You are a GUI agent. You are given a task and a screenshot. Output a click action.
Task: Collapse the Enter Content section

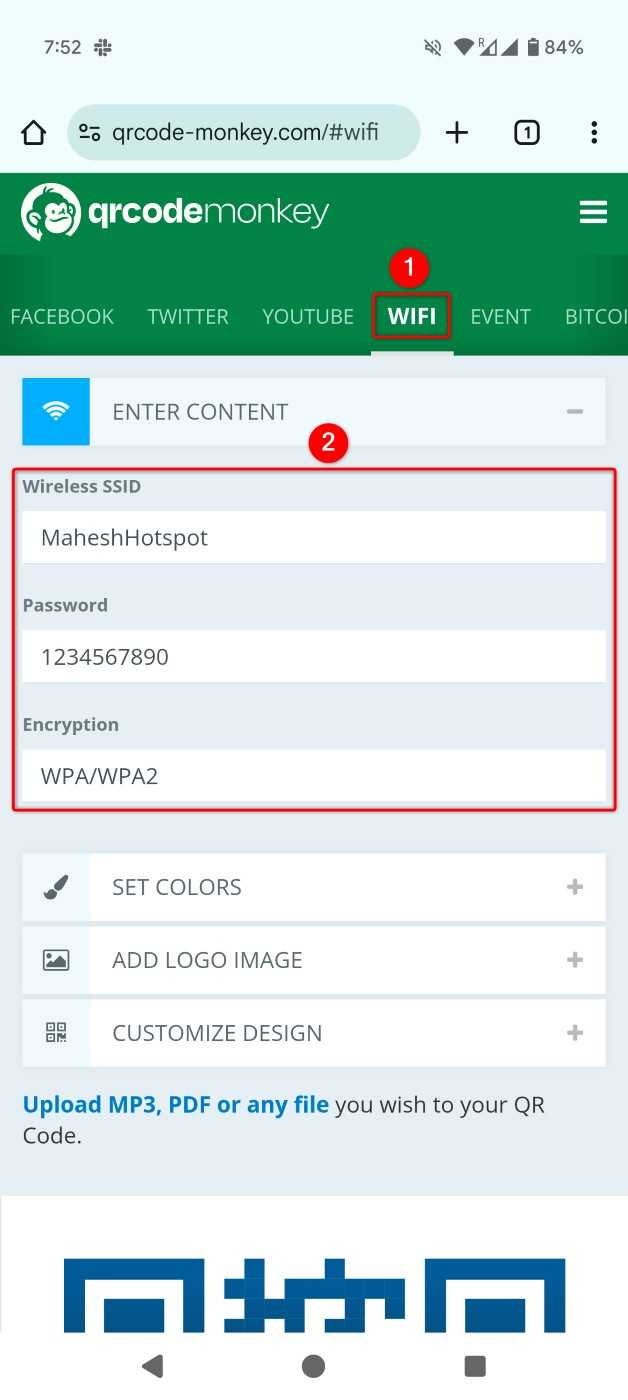pos(575,411)
